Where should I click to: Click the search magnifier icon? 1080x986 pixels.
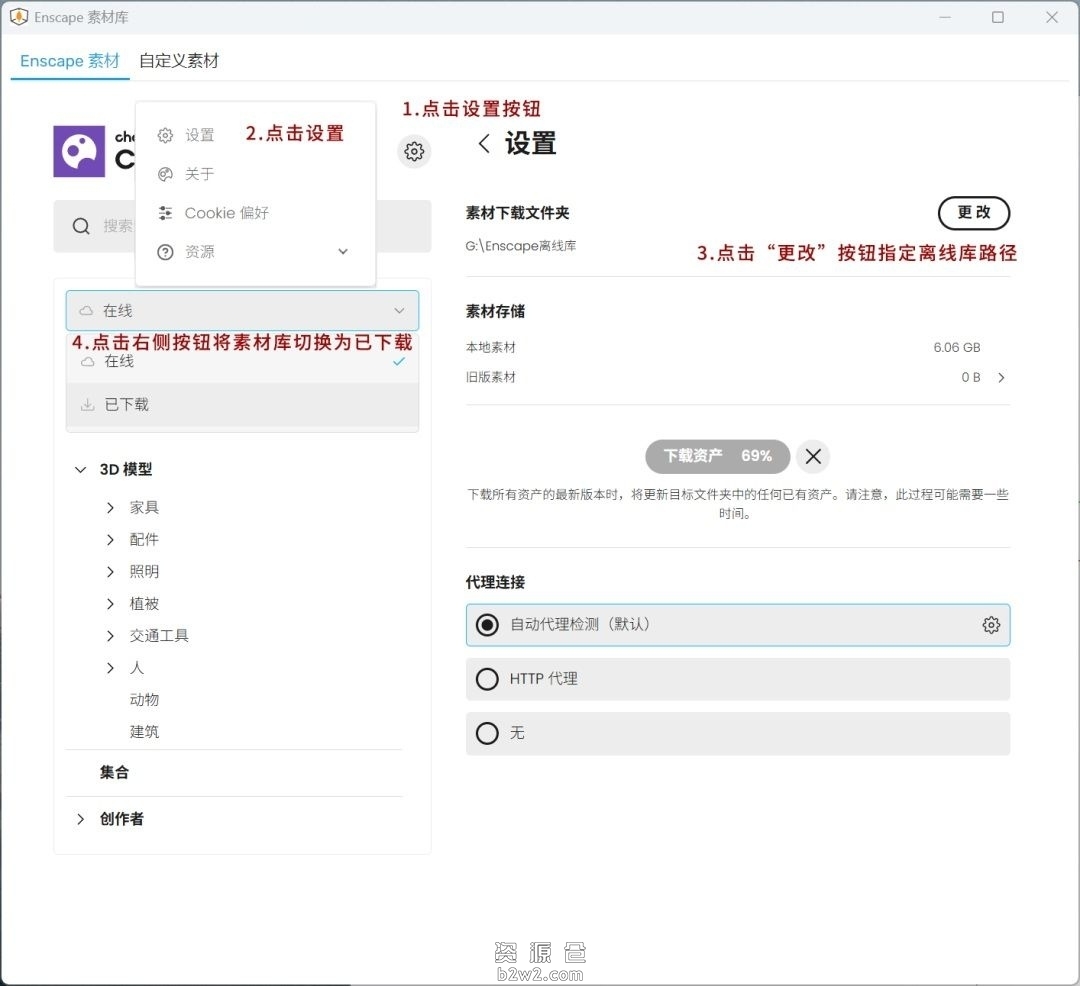[81, 226]
